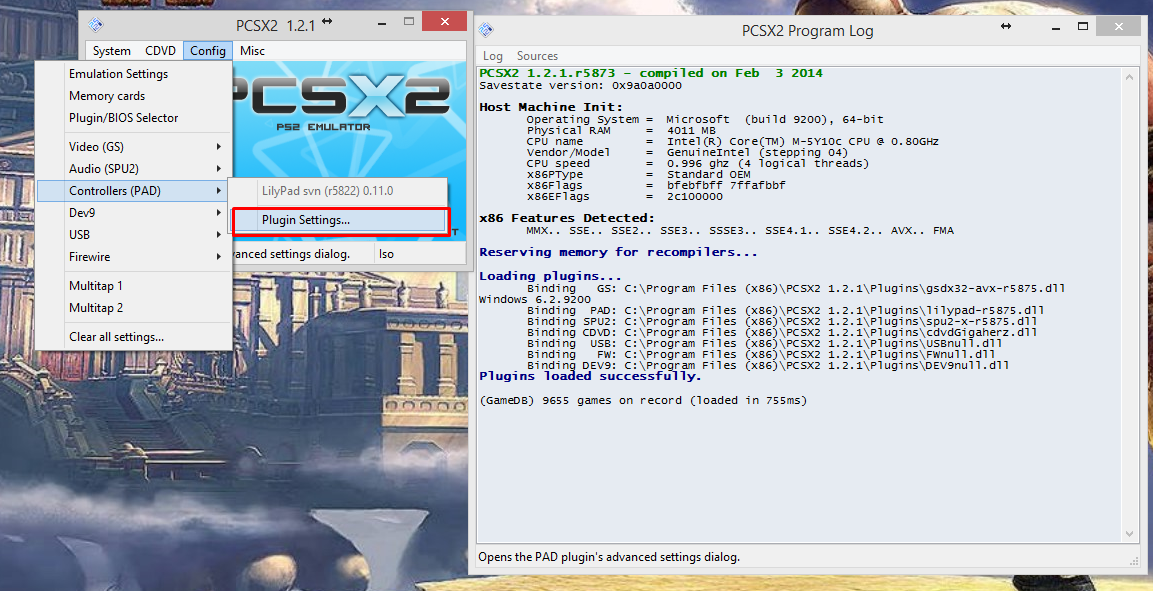Maximize the PCSX2 main window
Viewport: 1153px width, 591px height.
(x=411, y=22)
